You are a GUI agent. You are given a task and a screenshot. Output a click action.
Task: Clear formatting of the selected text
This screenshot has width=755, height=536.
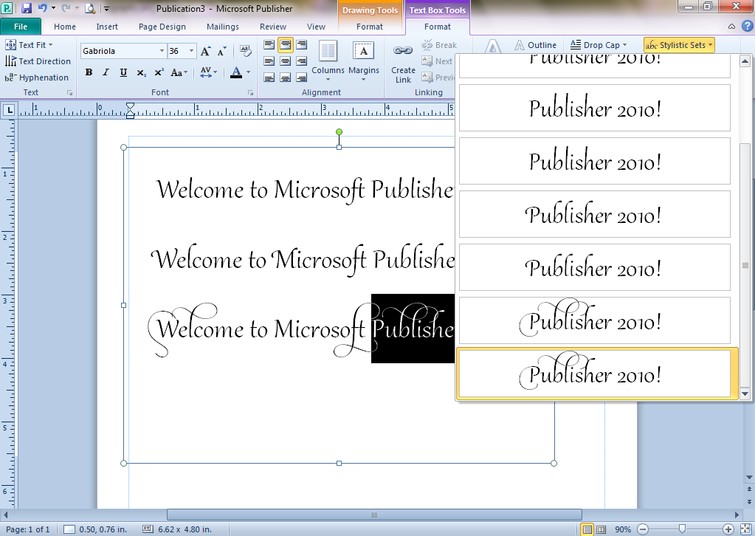pyautogui.click(x=246, y=51)
